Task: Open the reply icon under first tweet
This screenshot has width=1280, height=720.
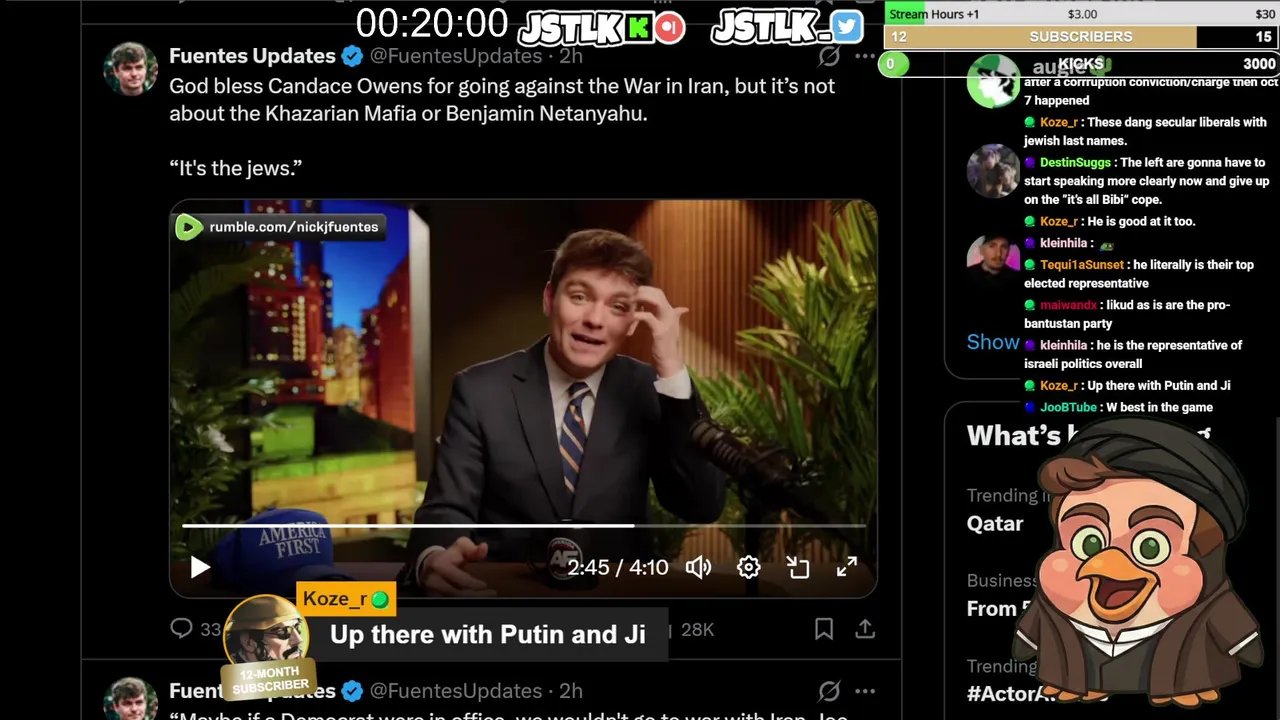Action: (x=181, y=628)
